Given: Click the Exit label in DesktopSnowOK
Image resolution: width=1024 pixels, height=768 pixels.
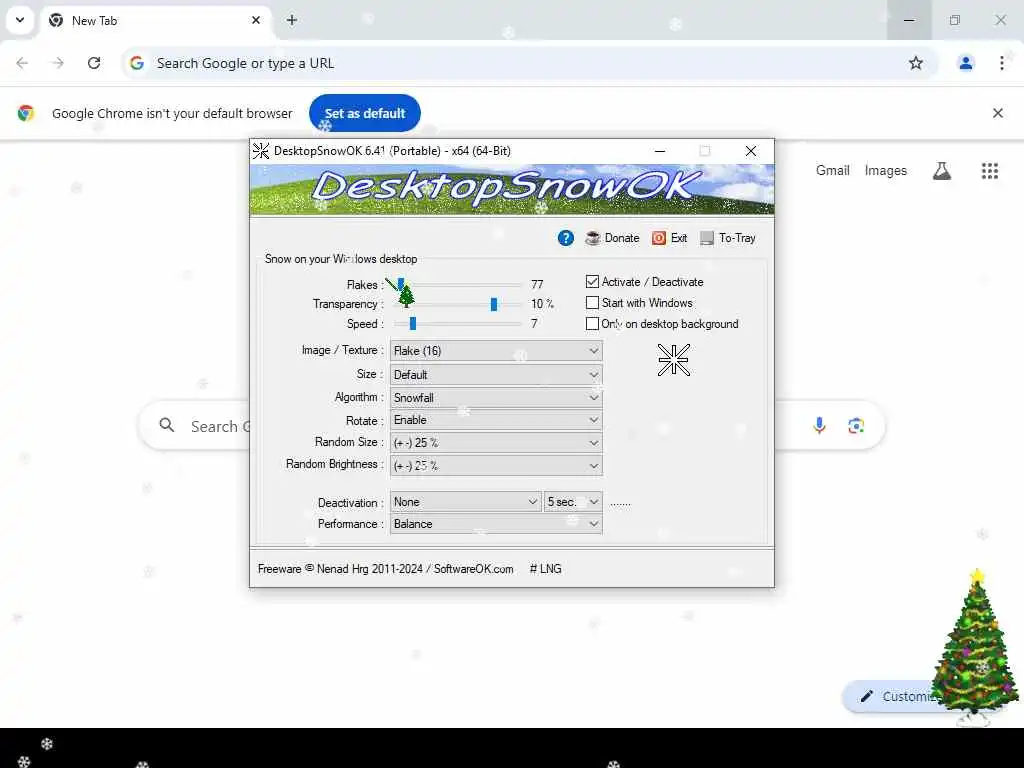Looking at the screenshot, I should pos(679,238).
